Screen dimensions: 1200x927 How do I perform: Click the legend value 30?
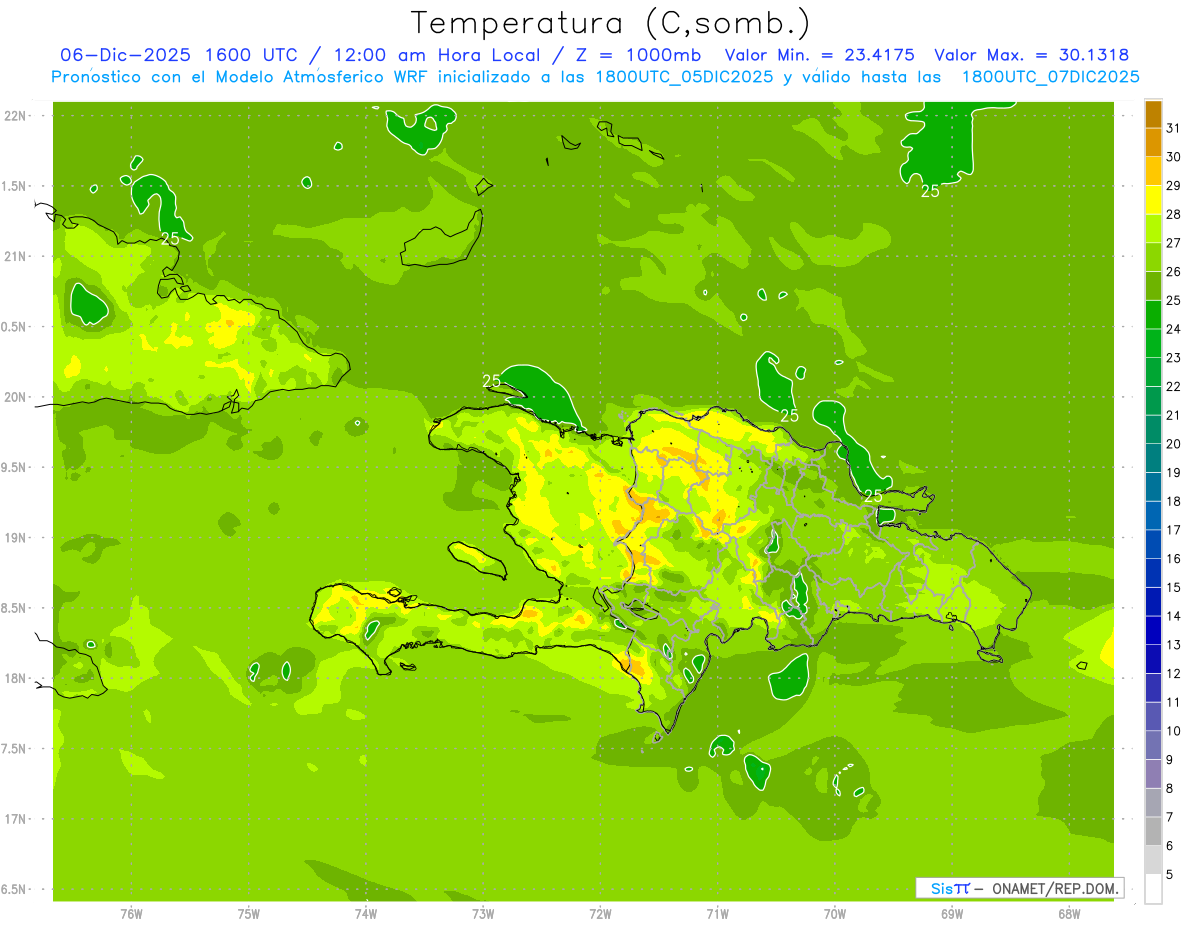click(x=1174, y=157)
